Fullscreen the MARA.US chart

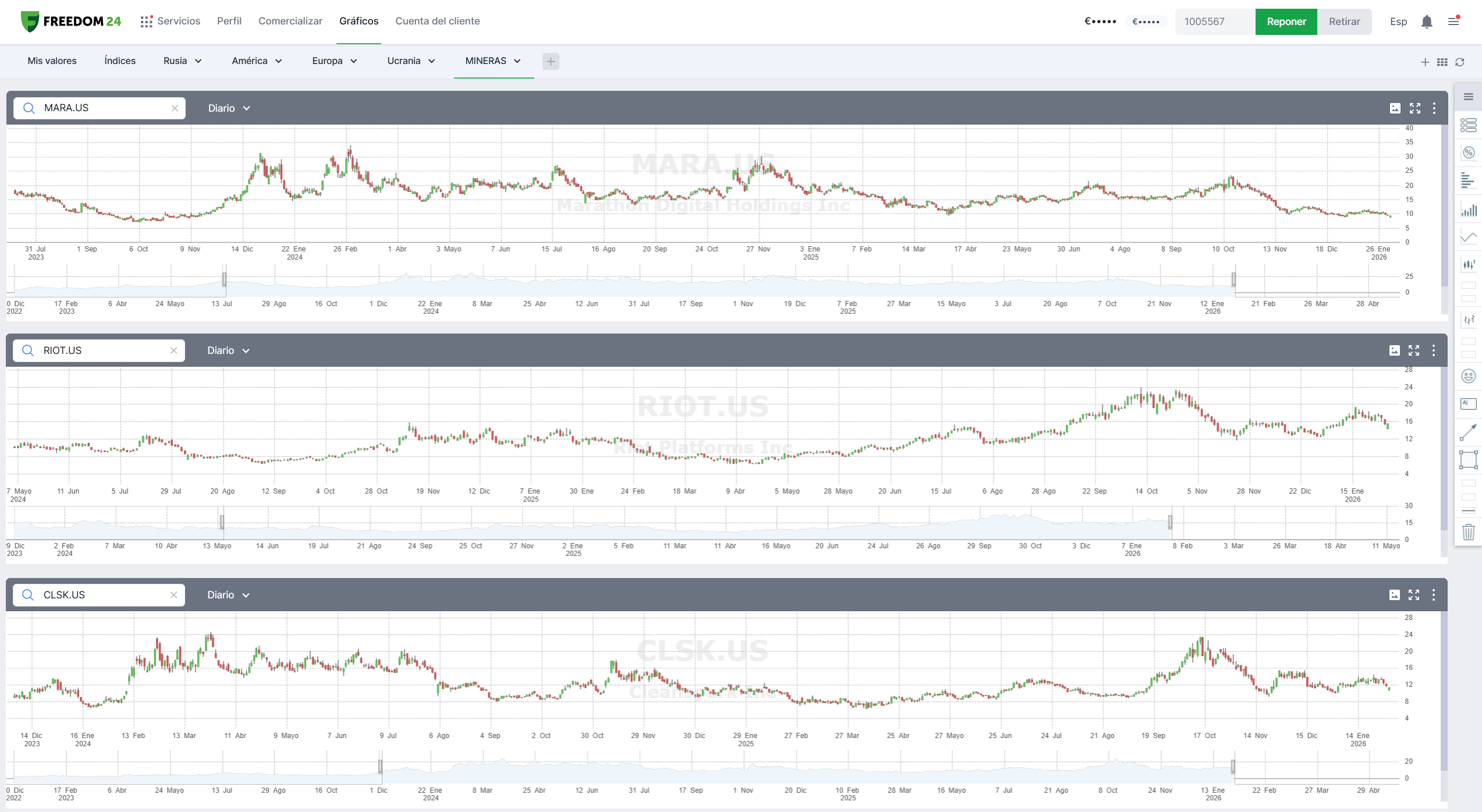coord(1415,108)
